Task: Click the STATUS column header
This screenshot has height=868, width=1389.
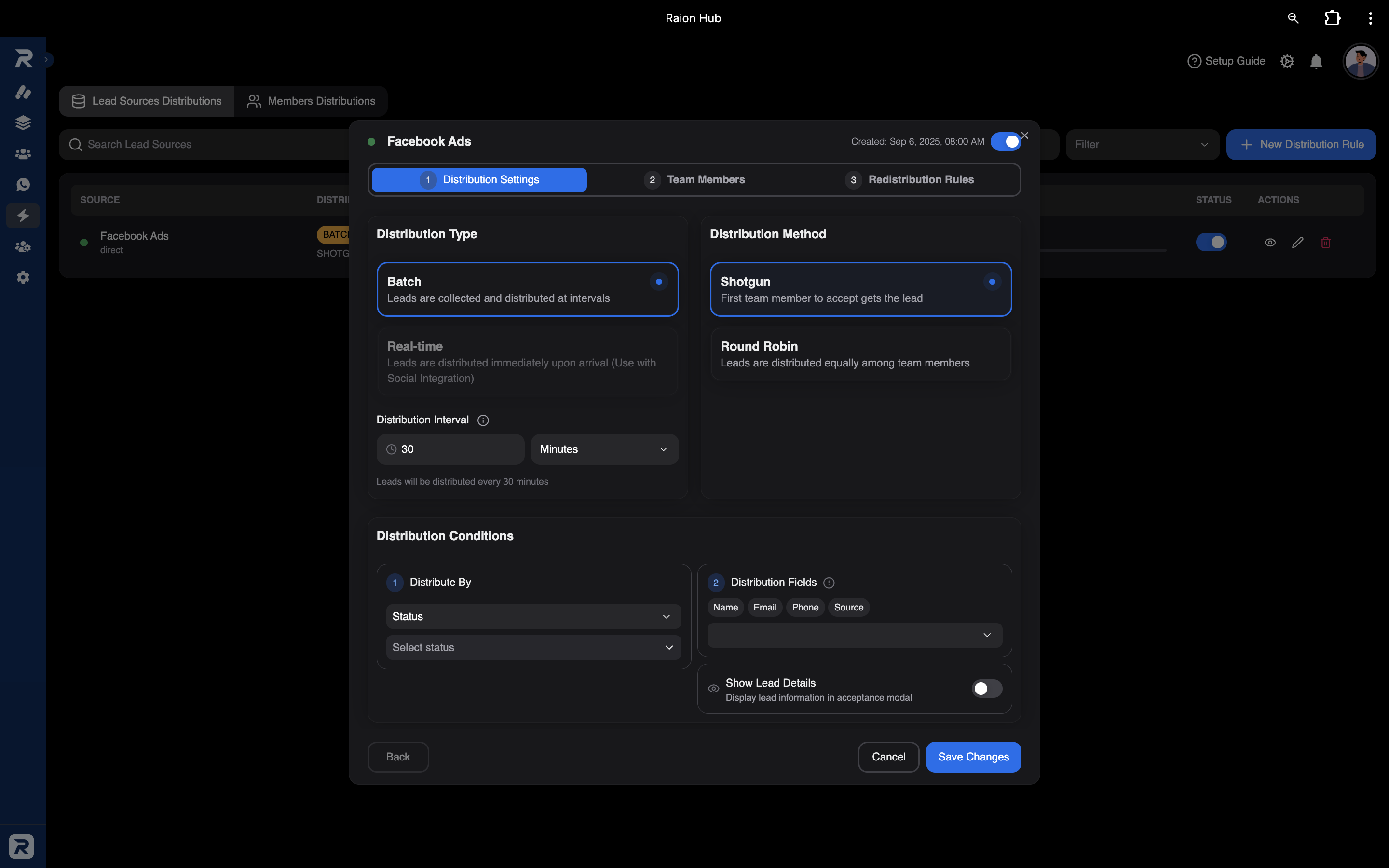Action: point(1213,200)
